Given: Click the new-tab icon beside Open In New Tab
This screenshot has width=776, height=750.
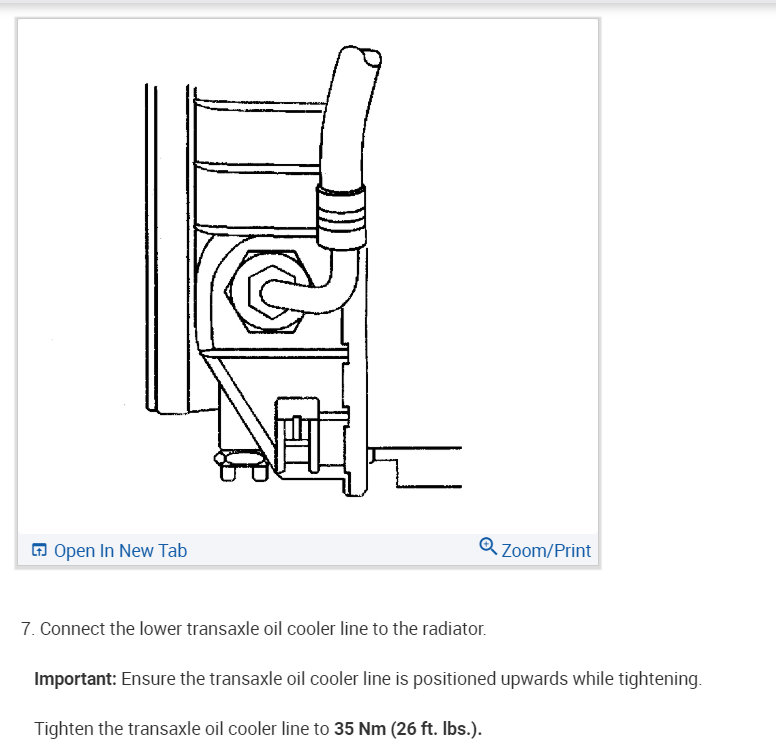Looking at the screenshot, I should [39, 550].
